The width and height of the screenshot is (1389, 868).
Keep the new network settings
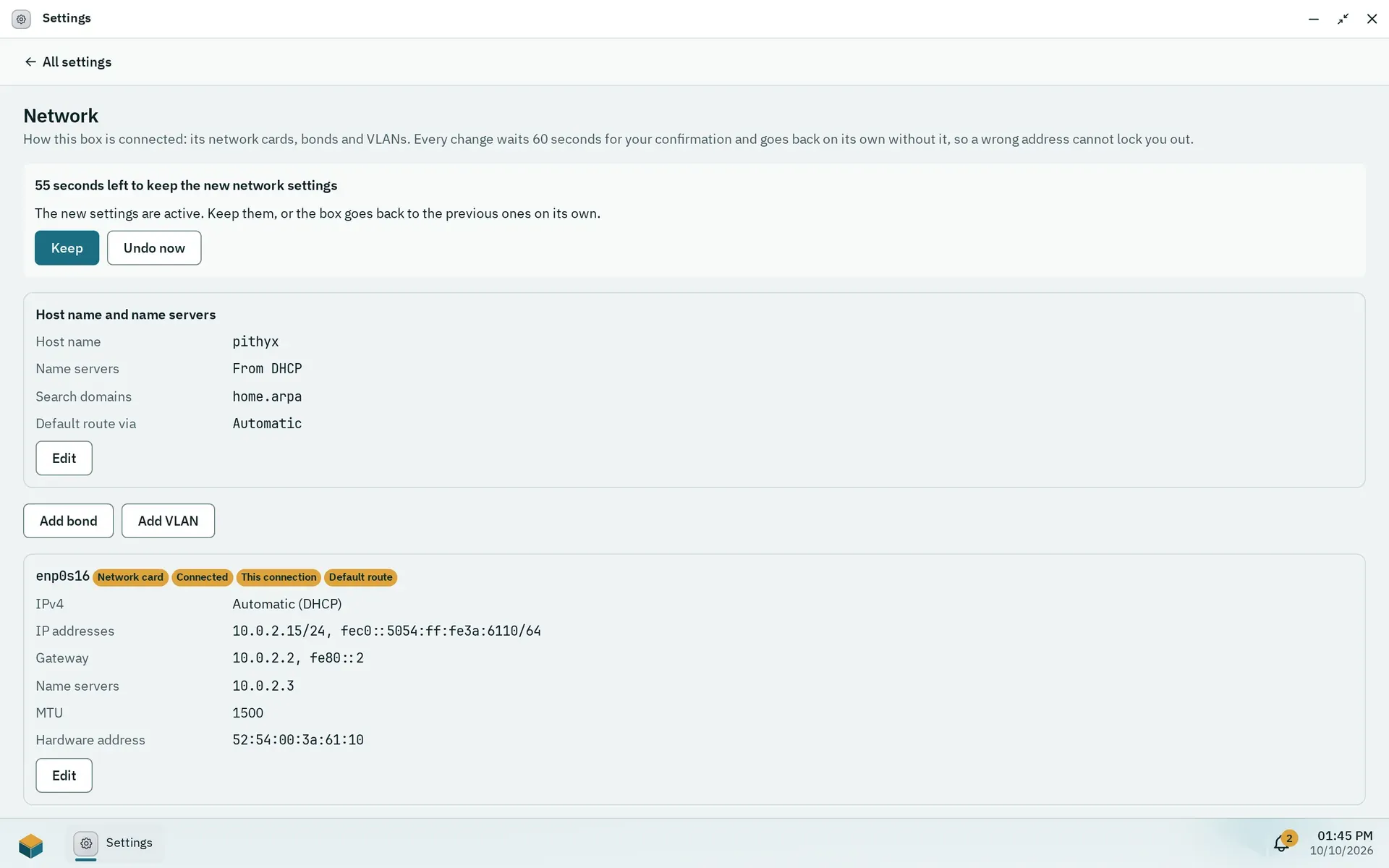pyautogui.click(x=67, y=248)
